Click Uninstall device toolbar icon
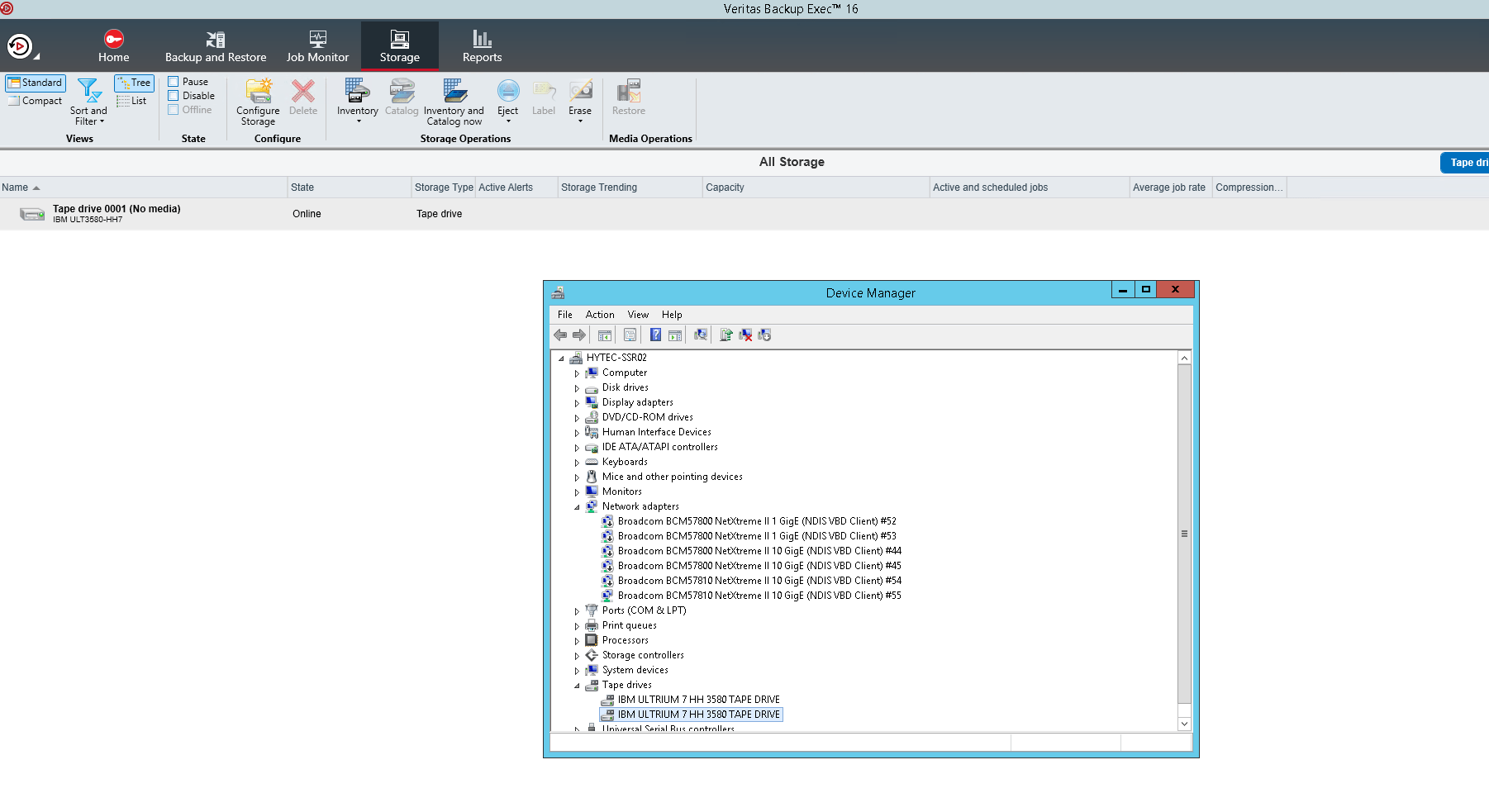This screenshot has height=812, width=1489. click(745, 335)
